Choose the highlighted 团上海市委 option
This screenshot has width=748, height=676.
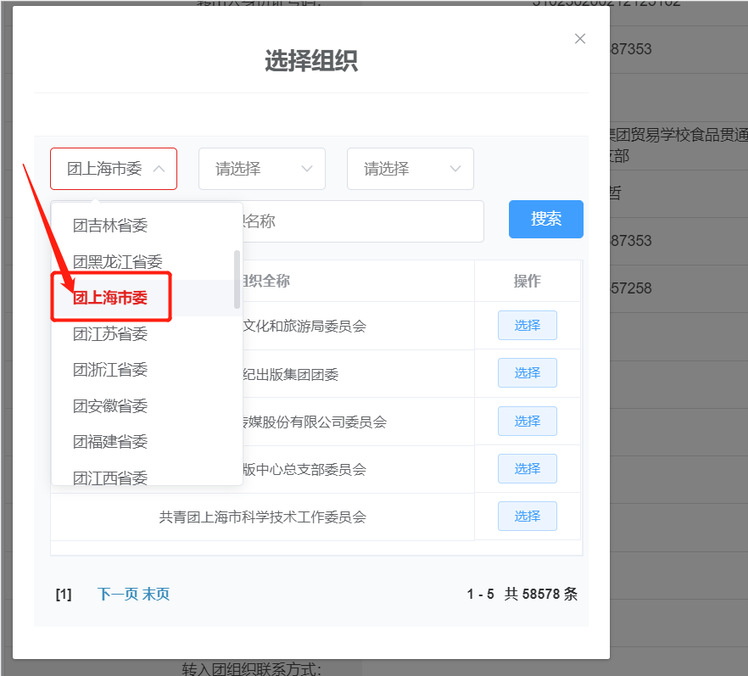pos(110,298)
